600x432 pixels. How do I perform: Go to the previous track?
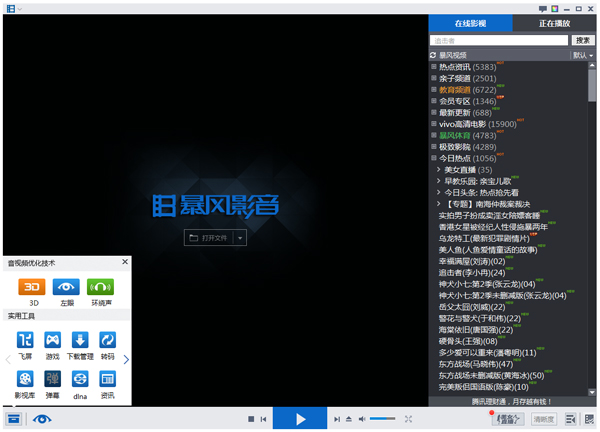(x=263, y=419)
